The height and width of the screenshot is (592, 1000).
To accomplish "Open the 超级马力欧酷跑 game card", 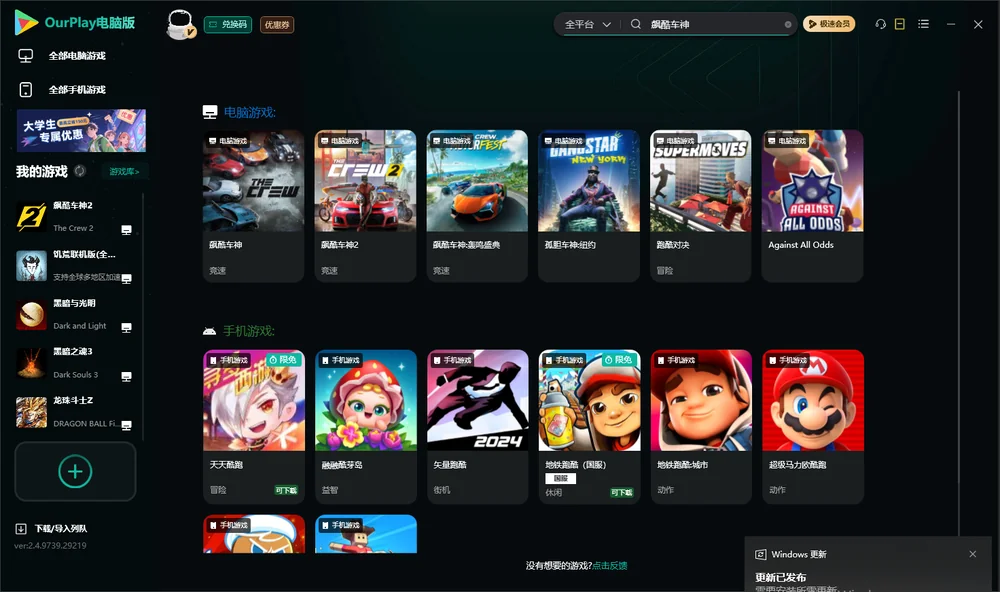I will click(812, 426).
